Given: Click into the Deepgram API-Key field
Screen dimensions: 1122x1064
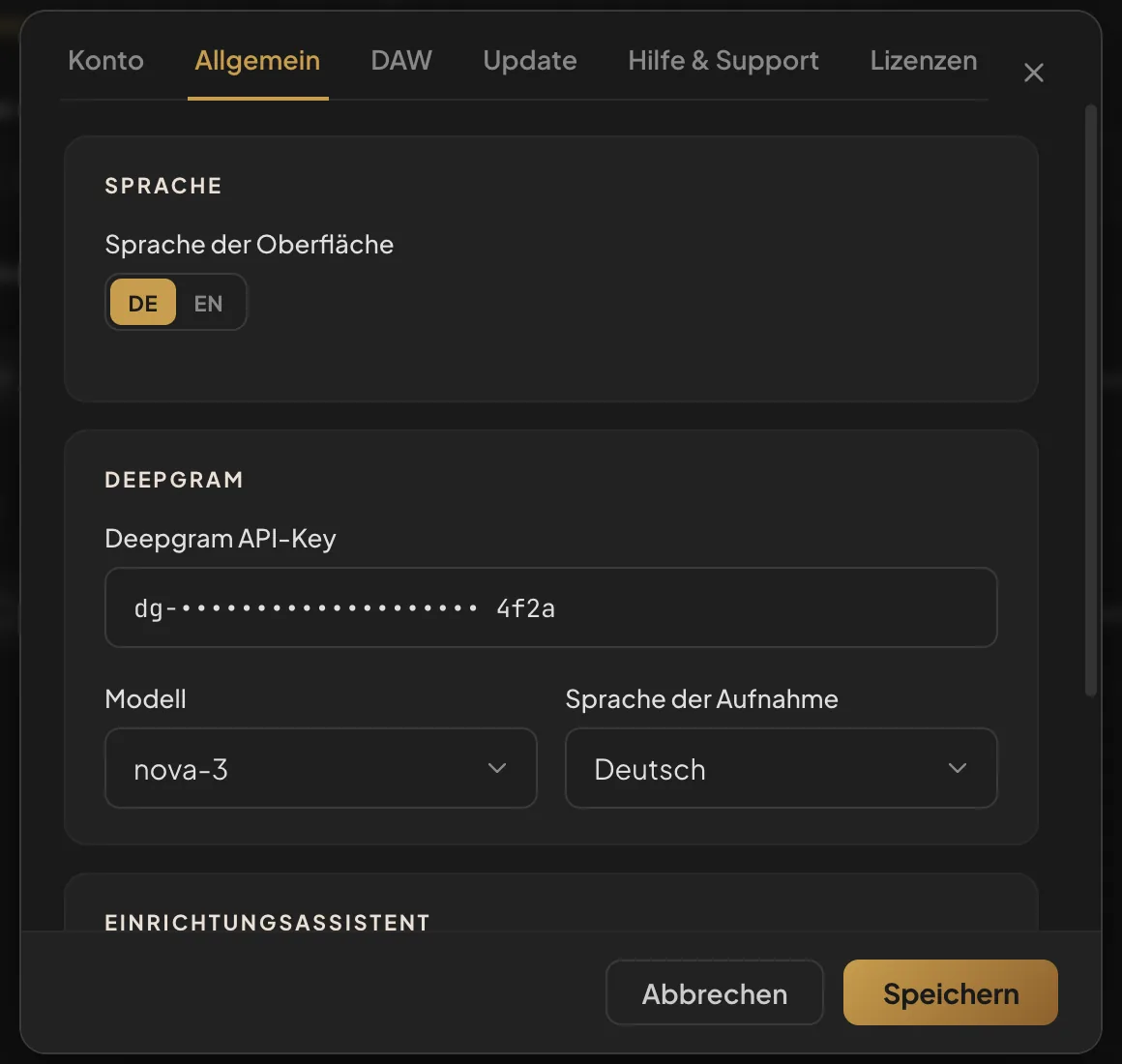Looking at the screenshot, I should [x=551, y=607].
